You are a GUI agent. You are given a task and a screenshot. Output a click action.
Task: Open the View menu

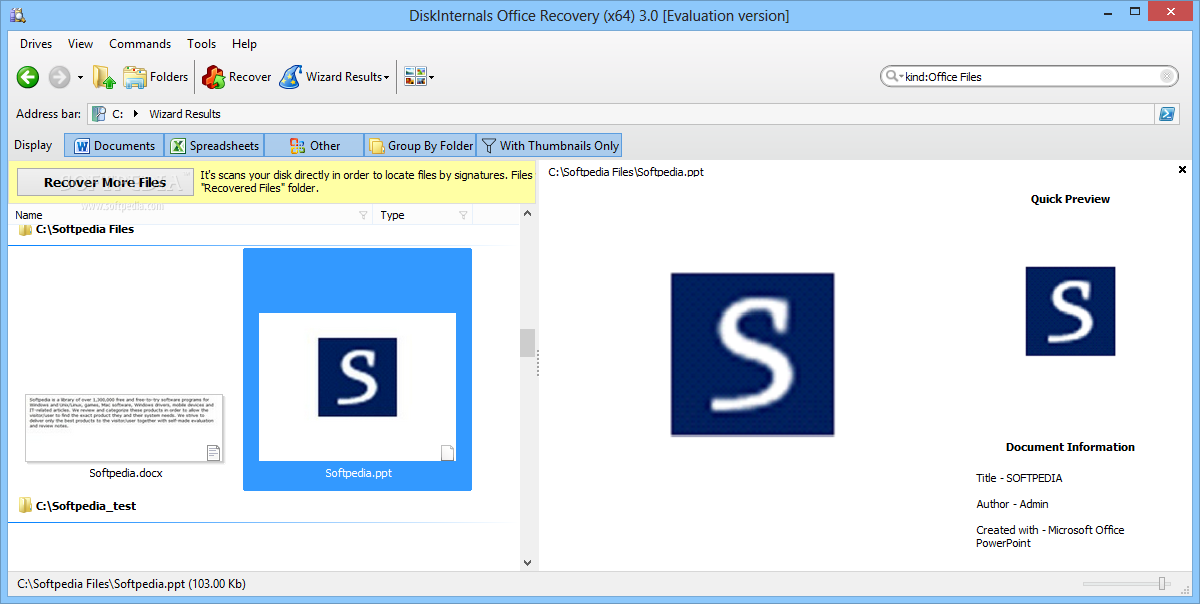click(x=81, y=44)
